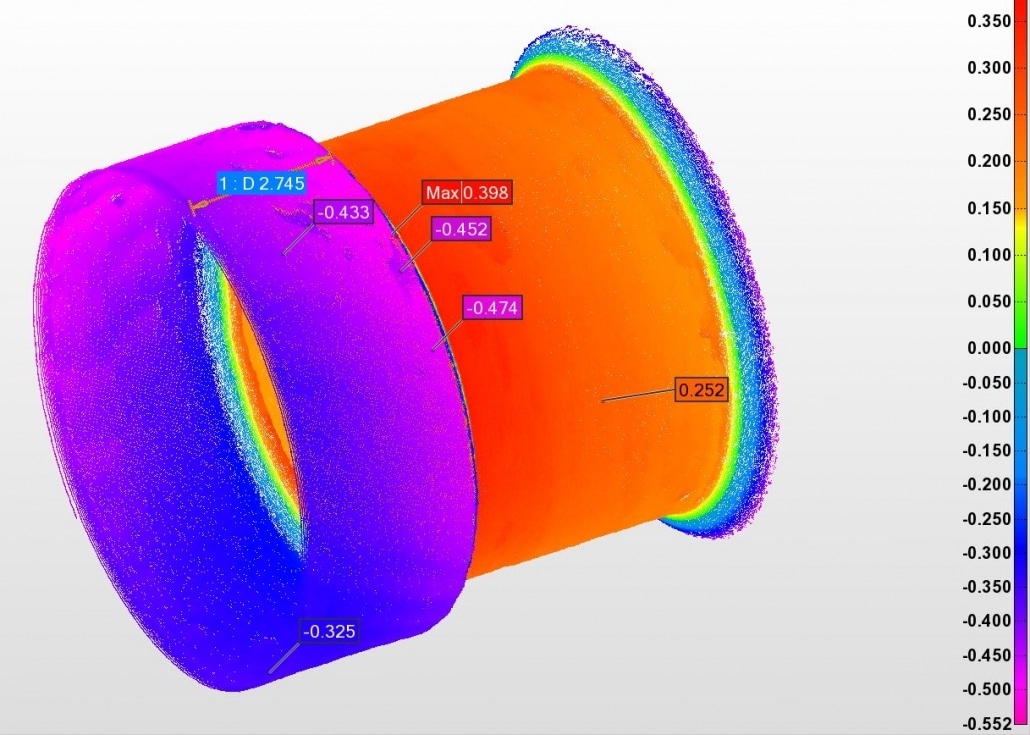The height and width of the screenshot is (735, 1030).
Task: Click the 0.350 value on color scale
Action: pyautogui.click(x=989, y=21)
